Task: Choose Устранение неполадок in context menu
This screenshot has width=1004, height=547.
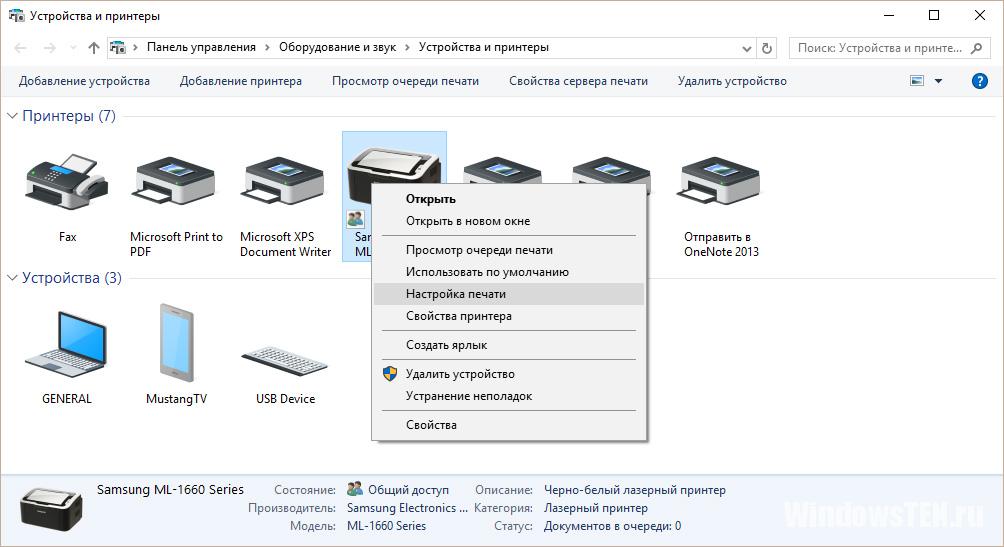Action: 509,396
